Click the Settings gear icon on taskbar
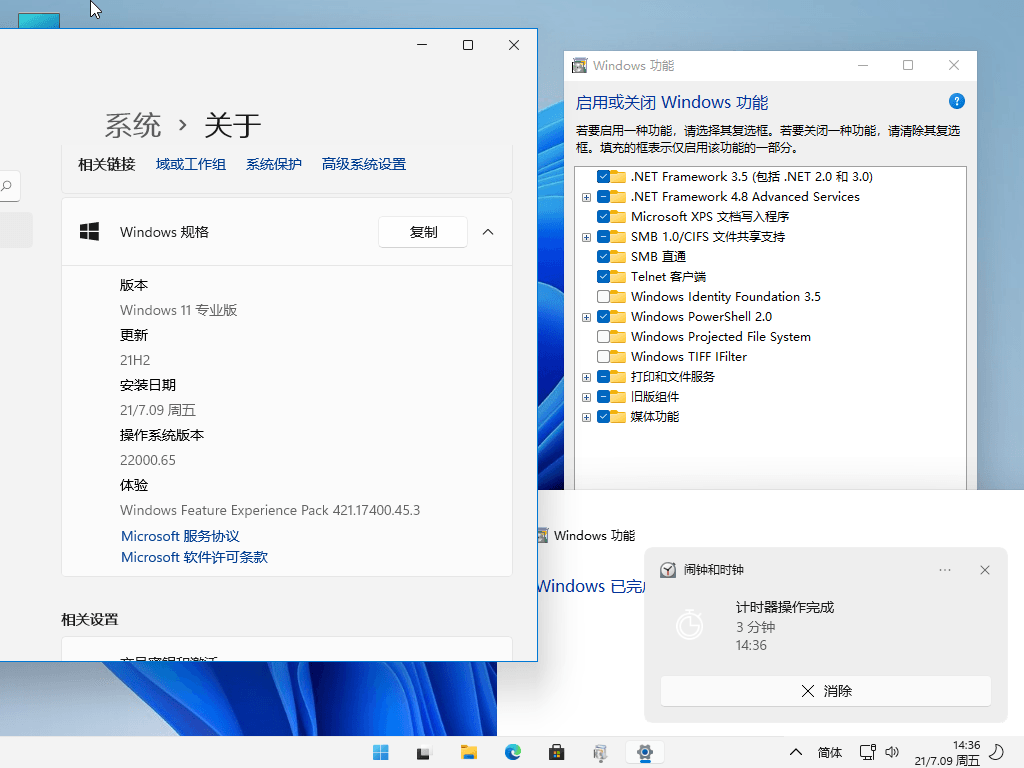Image resolution: width=1024 pixels, height=768 pixels. 645,752
